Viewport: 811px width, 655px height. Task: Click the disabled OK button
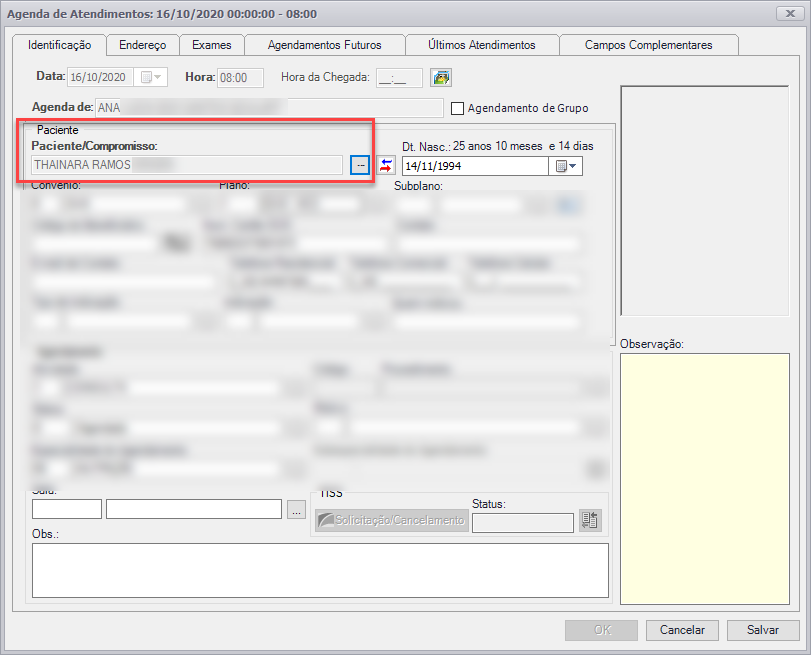[602, 630]
